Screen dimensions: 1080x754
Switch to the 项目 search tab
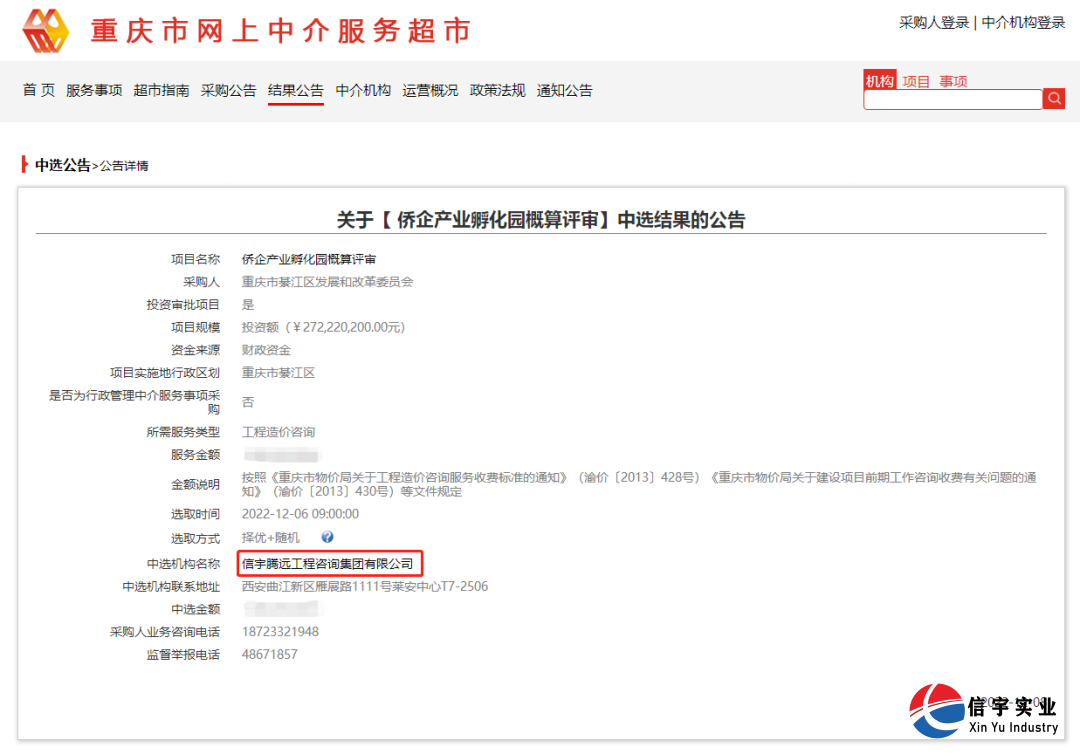coord(915,79)
